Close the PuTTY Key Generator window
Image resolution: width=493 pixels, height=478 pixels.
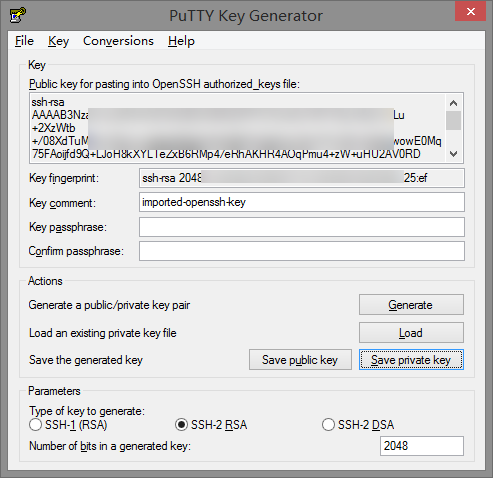pos(470,12)
